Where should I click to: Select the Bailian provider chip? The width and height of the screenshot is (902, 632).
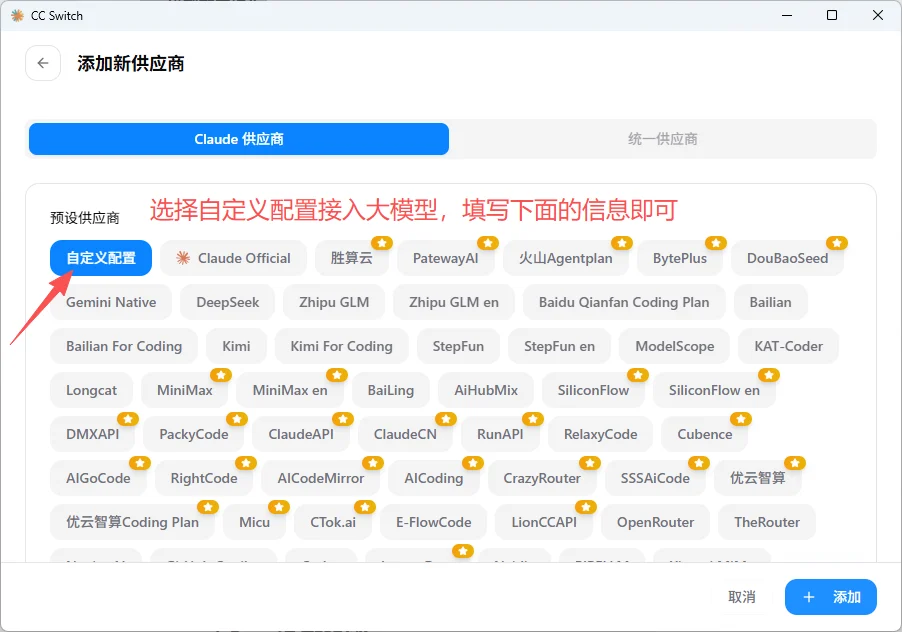point(771,302)
